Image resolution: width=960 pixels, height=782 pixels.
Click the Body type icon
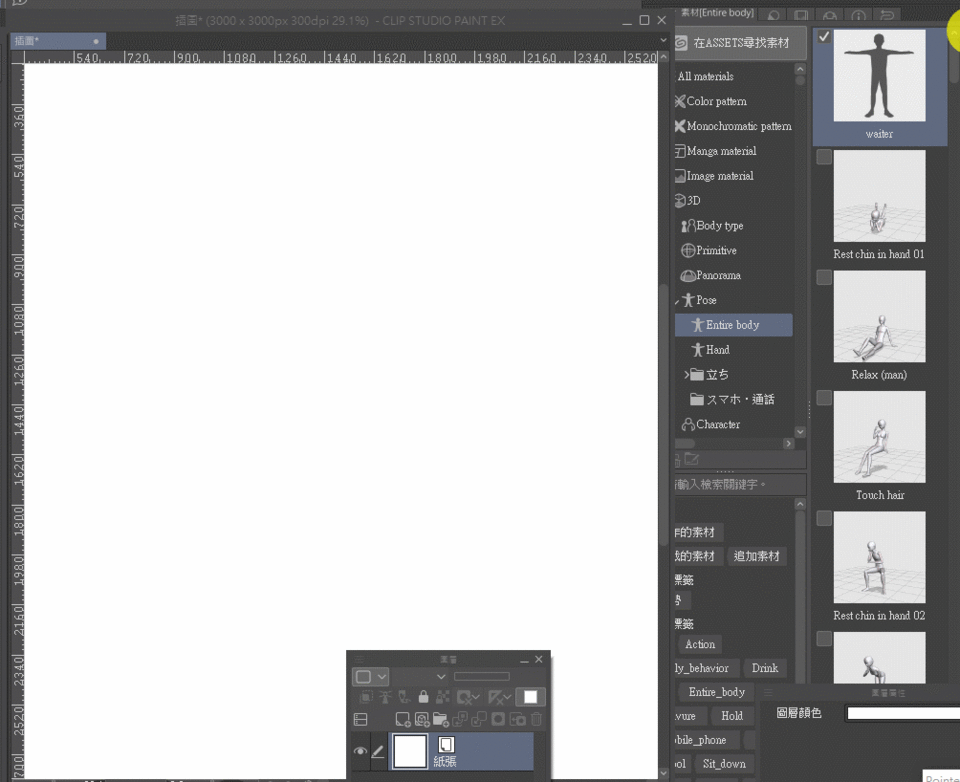point(688,226)
